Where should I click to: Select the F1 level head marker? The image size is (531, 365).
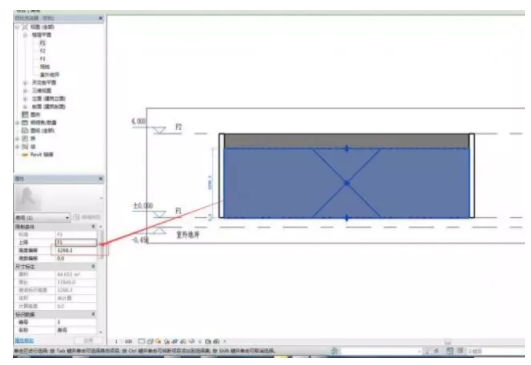point(159,214)
